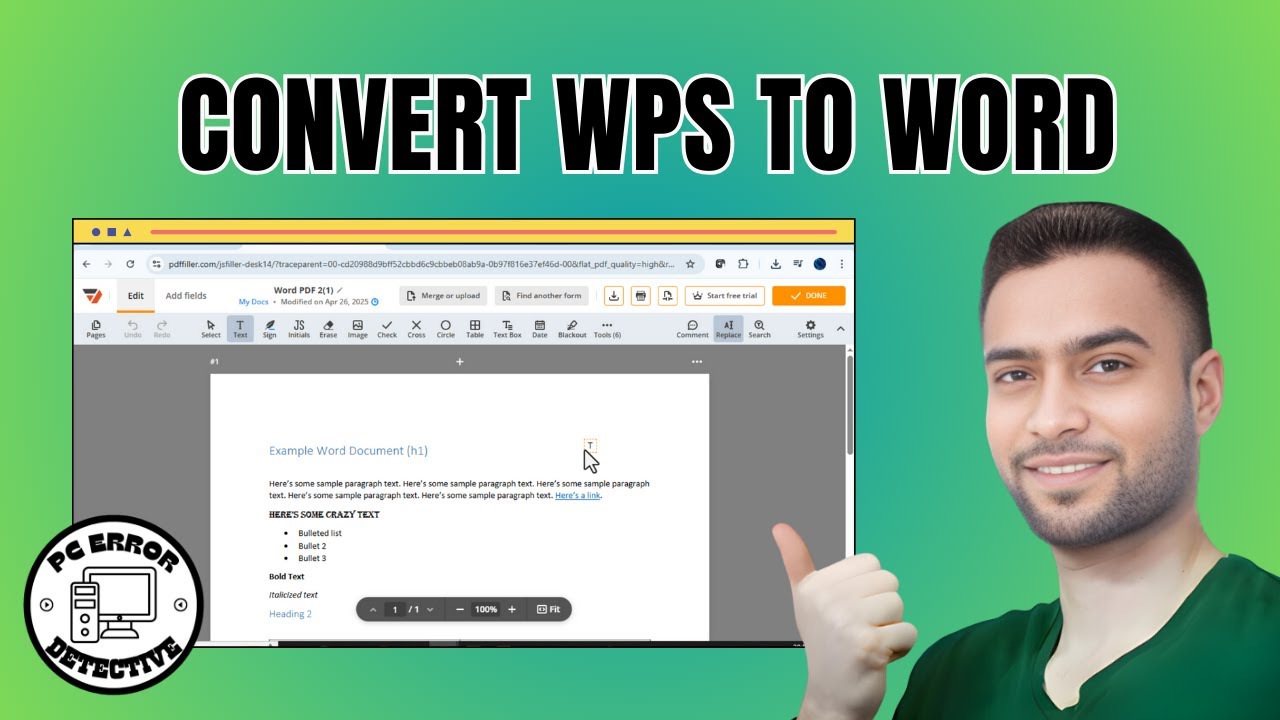
Task: Click the Italicized text line
Action: 293,595
